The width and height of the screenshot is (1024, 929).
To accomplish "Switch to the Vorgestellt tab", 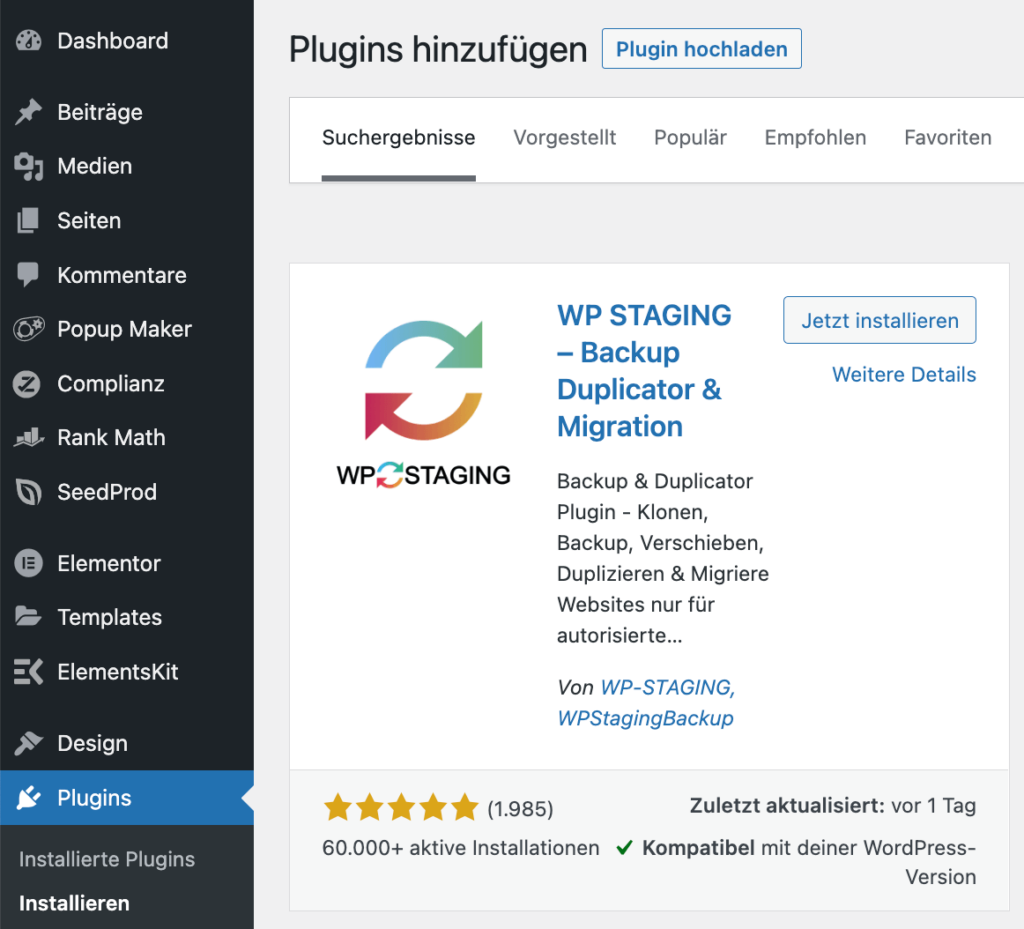I will point(564,138).
